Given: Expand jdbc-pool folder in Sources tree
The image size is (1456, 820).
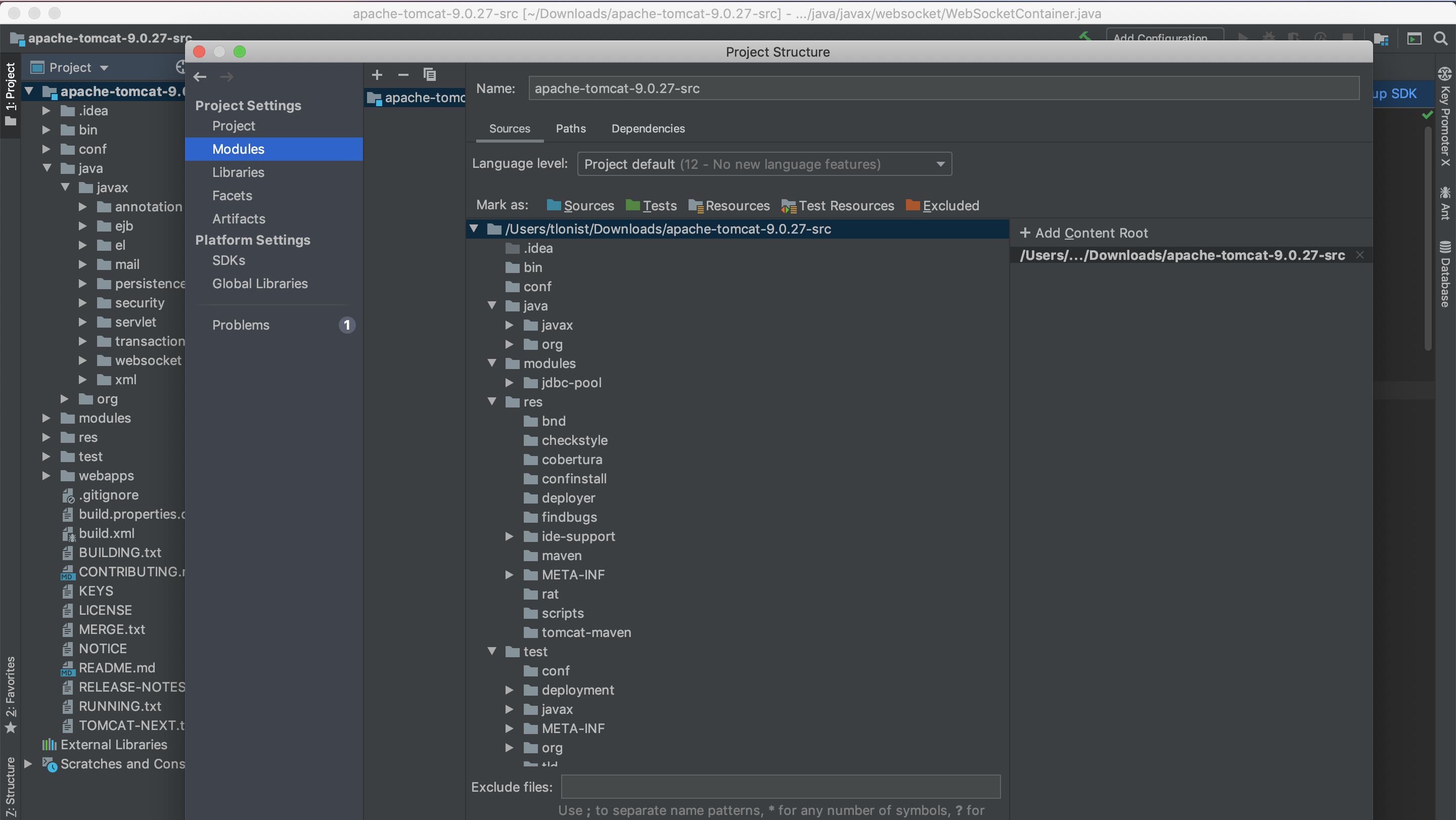Looking at the screenshot, I should coord(510,383).
